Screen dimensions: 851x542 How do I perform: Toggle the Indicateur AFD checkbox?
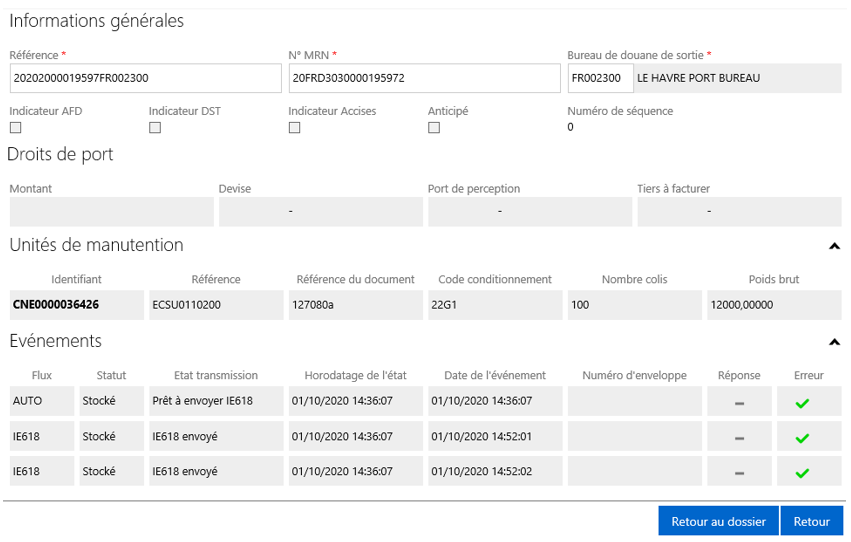tap(16, 127)
